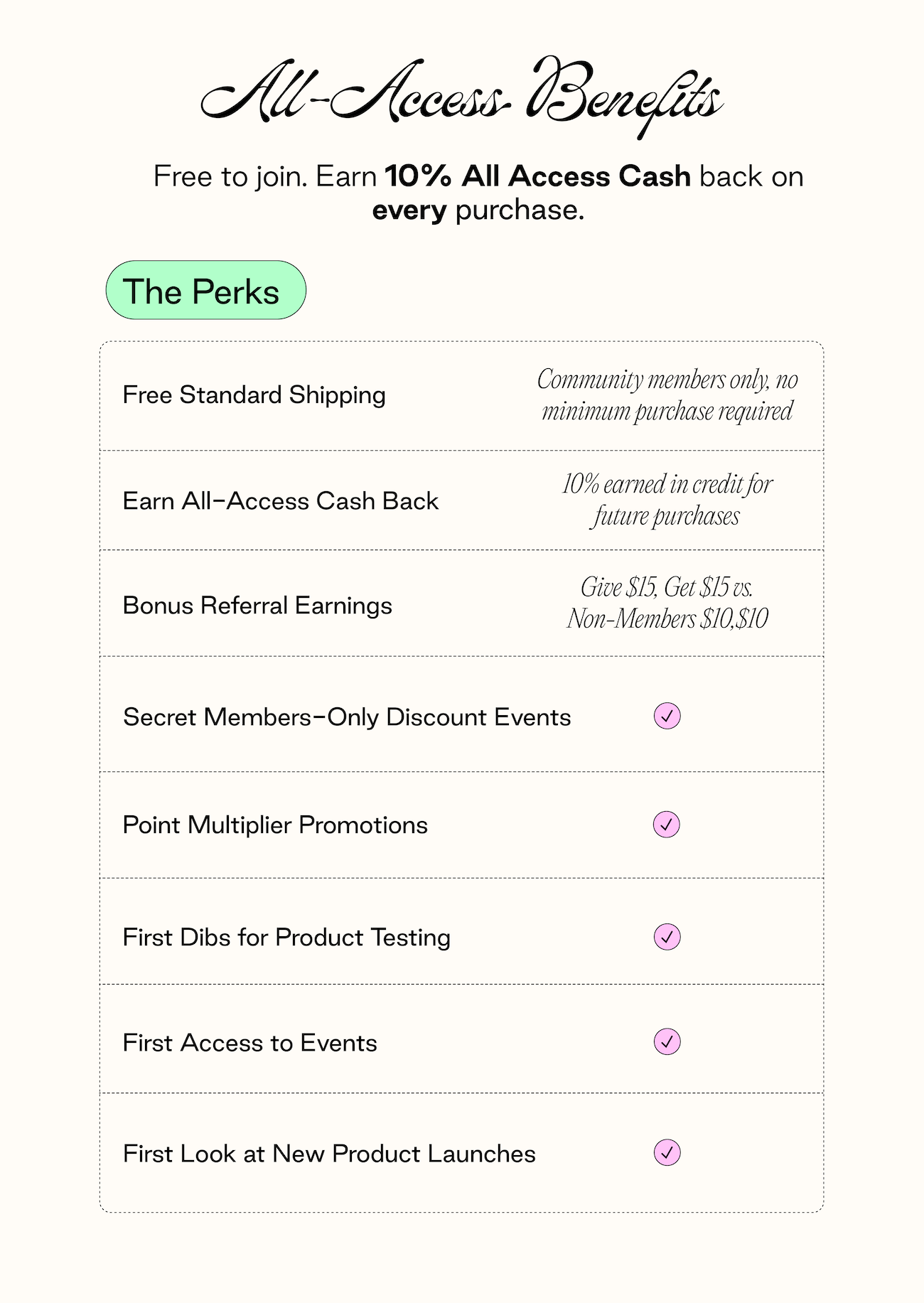Click Point Multiplier Promotions text

(x=275, y=825)
